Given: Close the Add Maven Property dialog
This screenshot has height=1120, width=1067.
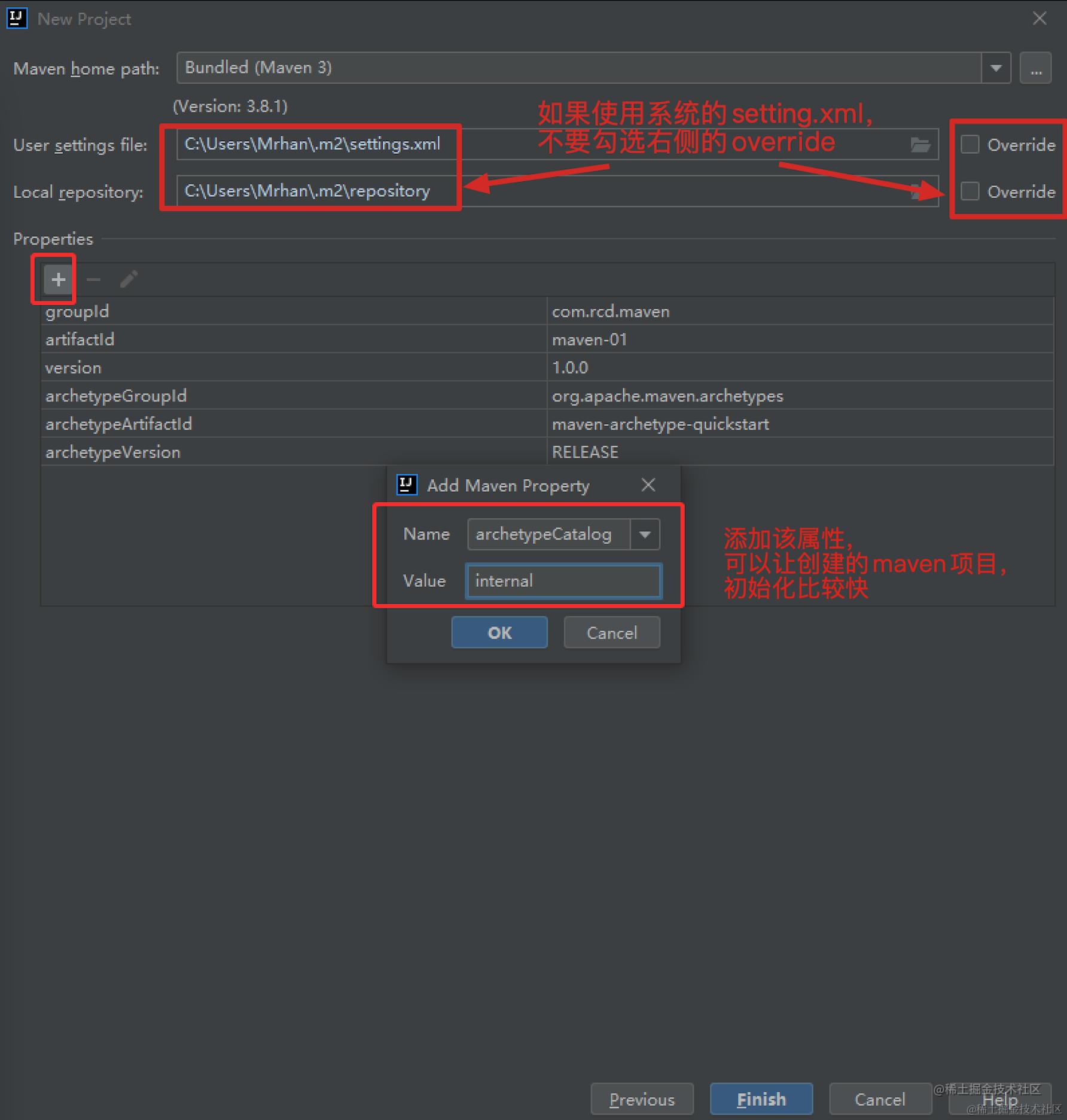Looking at the screenshot, I should pyautogui.click(x=648, y=485).
